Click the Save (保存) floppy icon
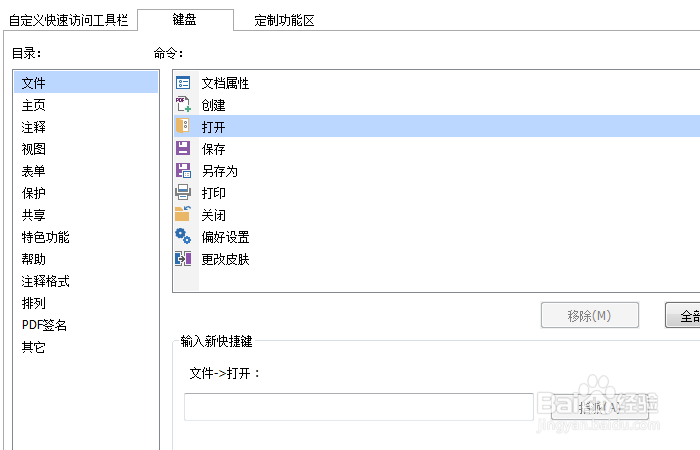Image resolution: width=700 pixels, height=450 pixels. point(183,149)
